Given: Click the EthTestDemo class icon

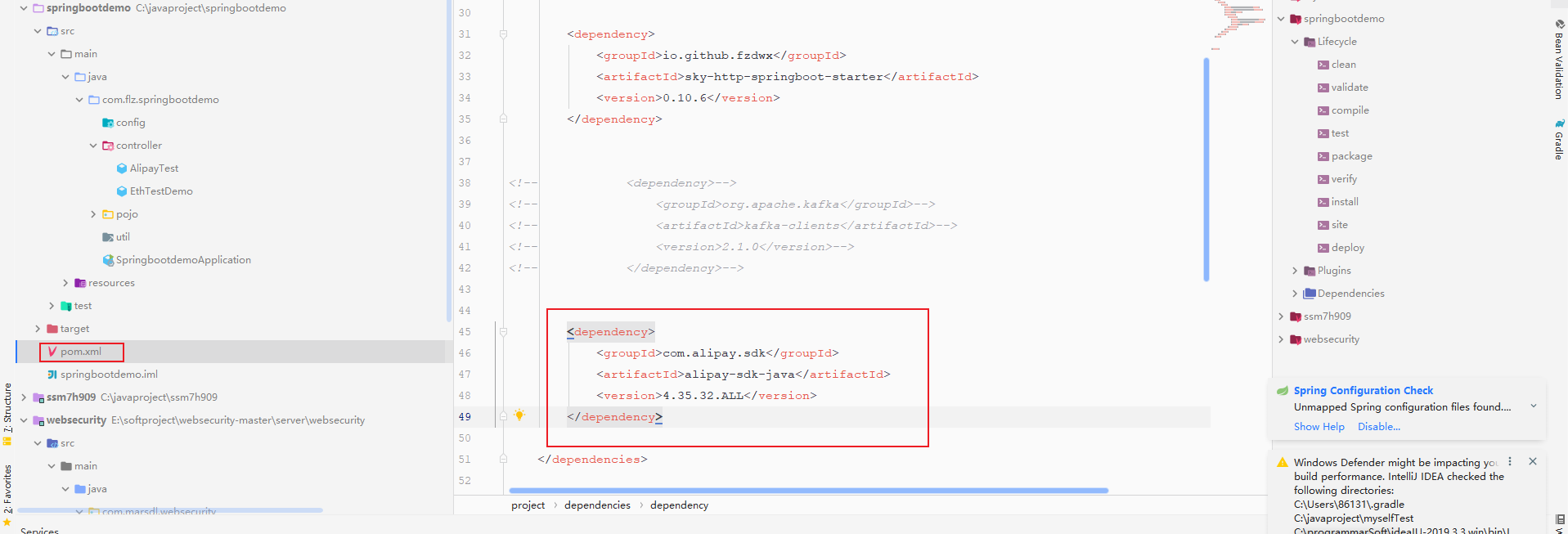Looking at the screenshot, I should pos(122,191).
